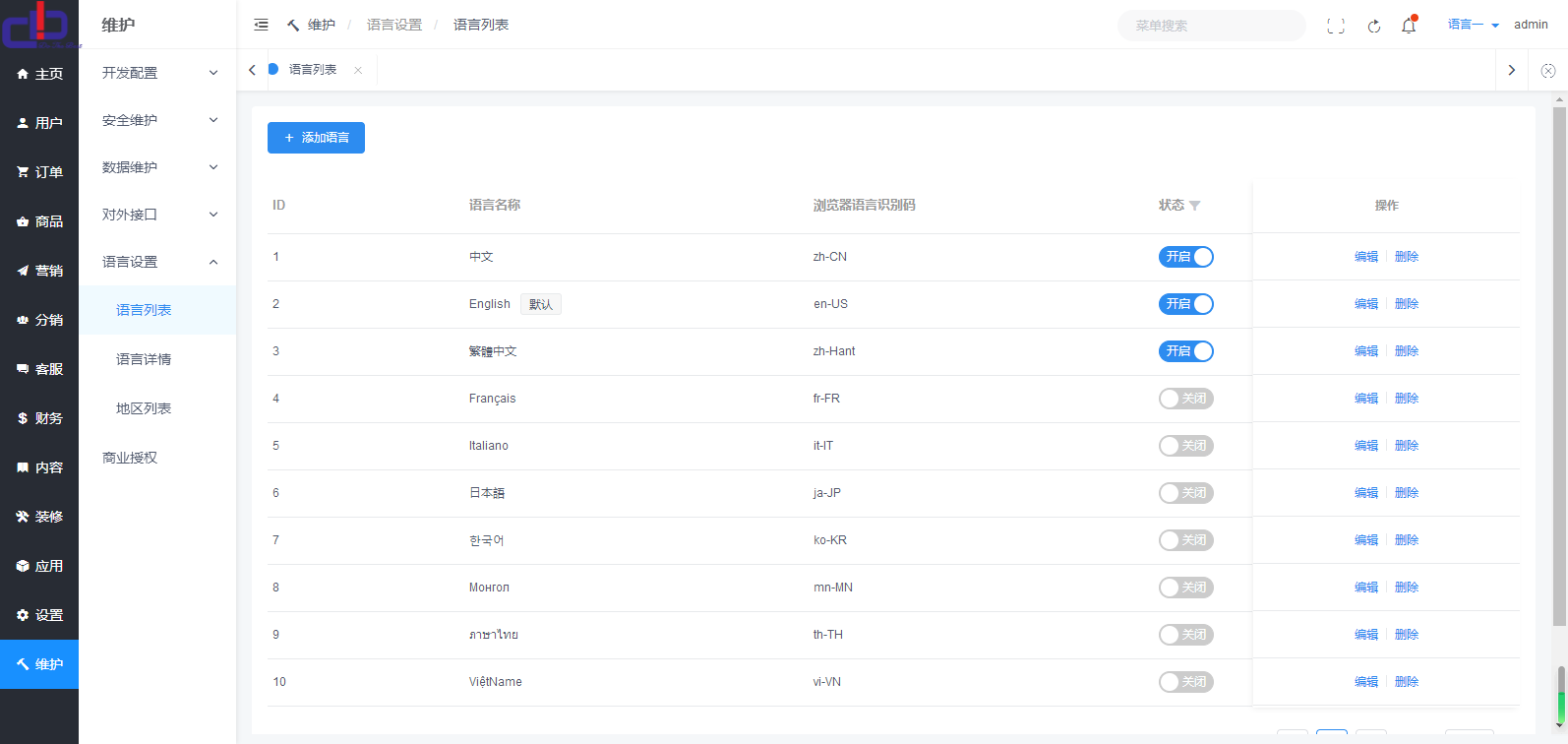Expand the 开发配置 submenu

tap(157, 73)
